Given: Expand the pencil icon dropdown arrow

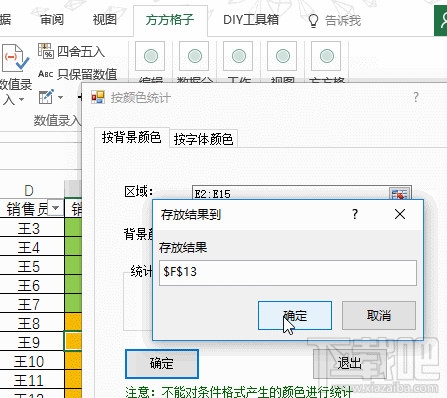Looking at the screenshot, I should point(60,98).
